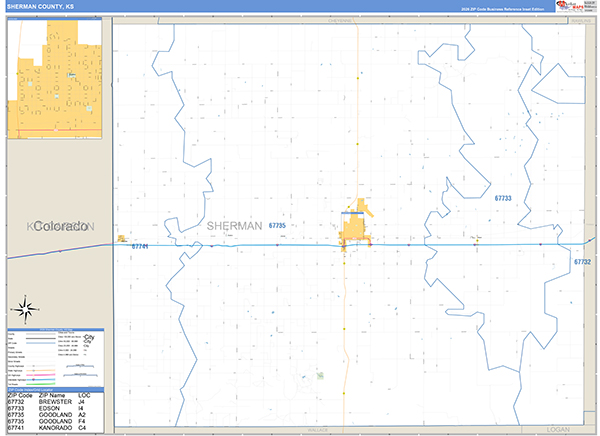Click the light blue ZIP Code line in legend
This screenshot has height=436, width=600.
coord(41,343)
